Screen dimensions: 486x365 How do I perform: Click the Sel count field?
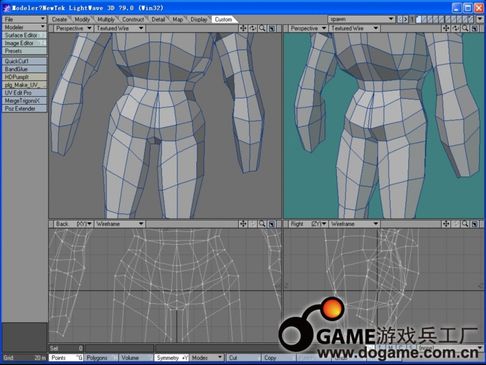(x=66, y=348)
